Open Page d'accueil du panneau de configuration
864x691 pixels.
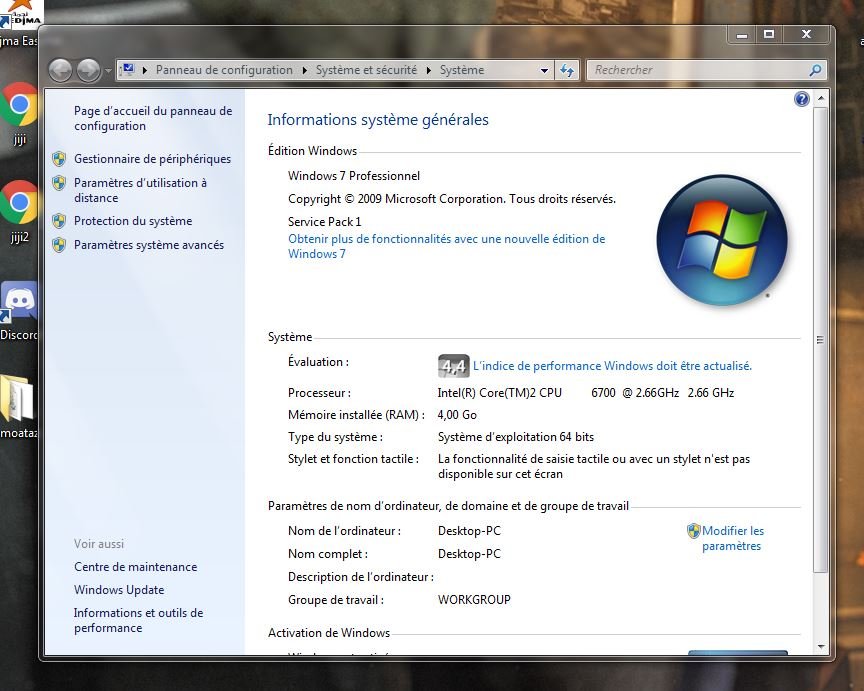point(153,118)
